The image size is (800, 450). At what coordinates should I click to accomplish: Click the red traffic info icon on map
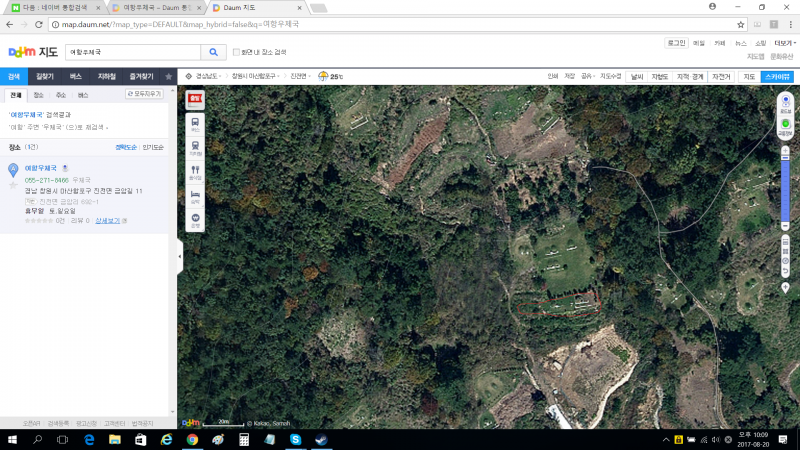(195, 98)
